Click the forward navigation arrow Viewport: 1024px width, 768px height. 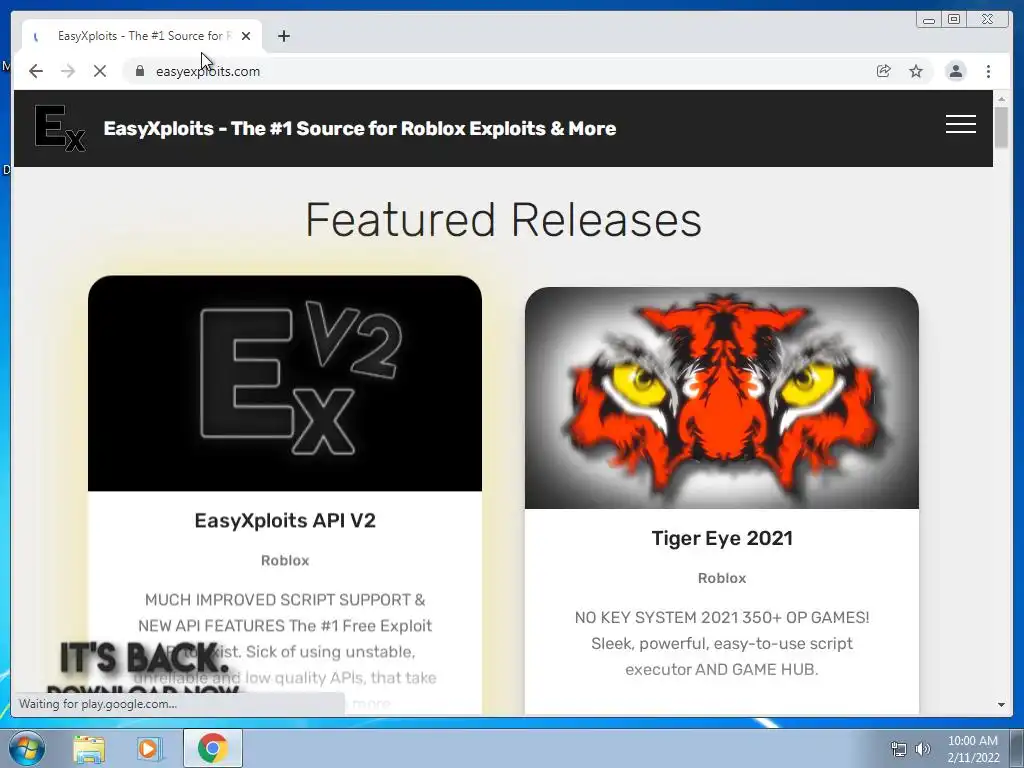68,71
